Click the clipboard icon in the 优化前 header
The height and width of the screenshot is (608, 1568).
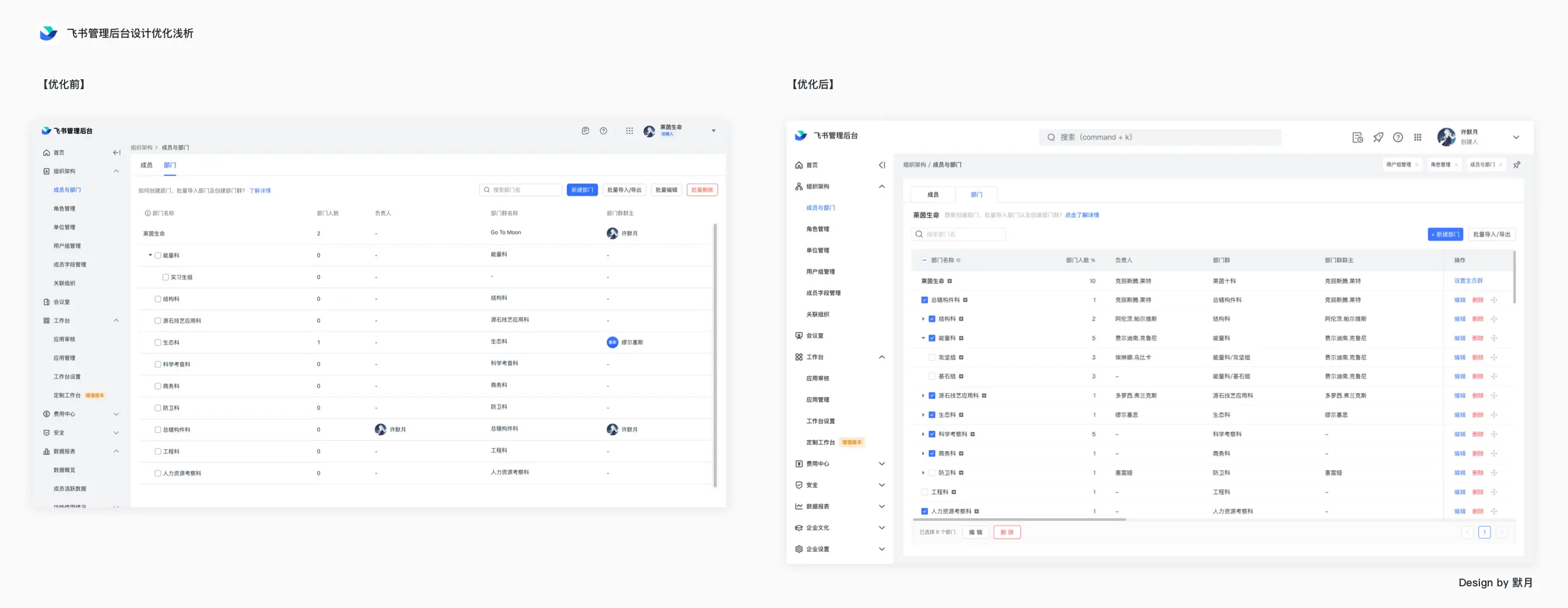pos(585,130)
